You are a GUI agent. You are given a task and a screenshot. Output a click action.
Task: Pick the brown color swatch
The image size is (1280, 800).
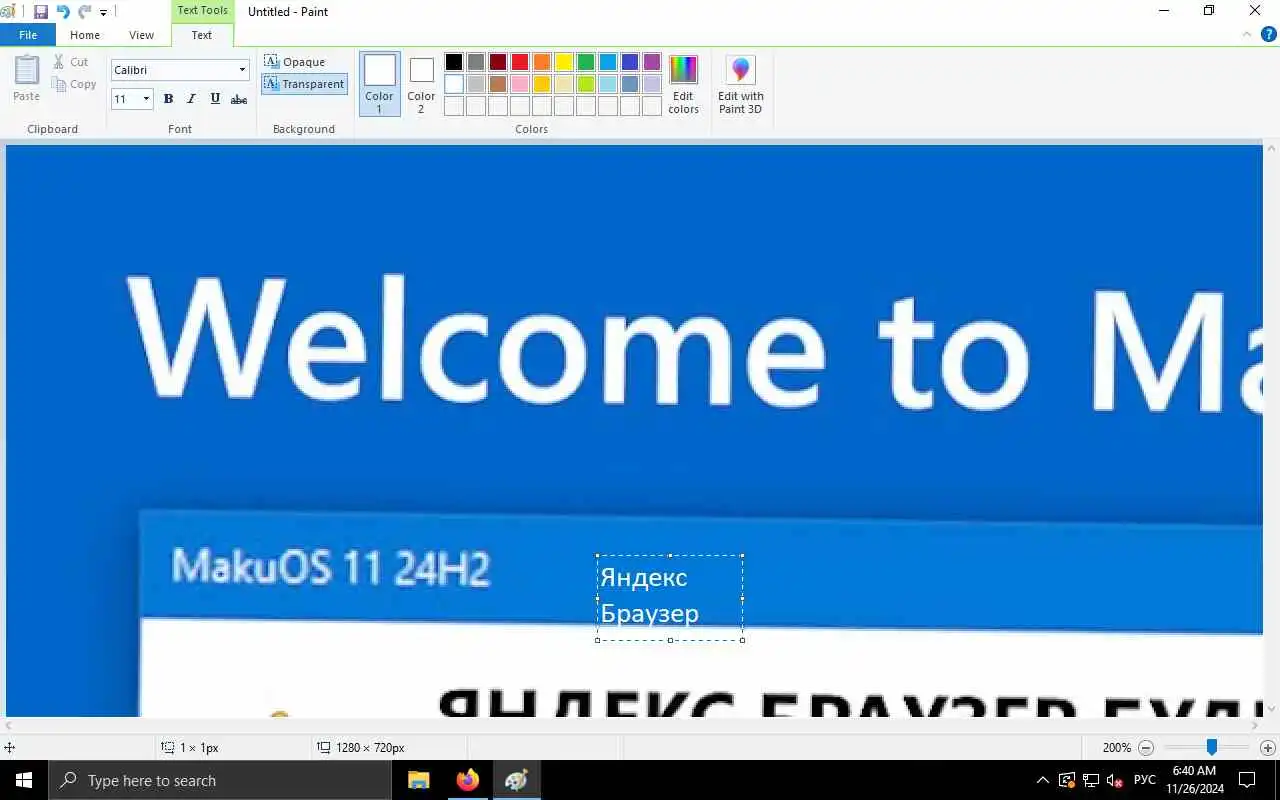click(498, 84)
